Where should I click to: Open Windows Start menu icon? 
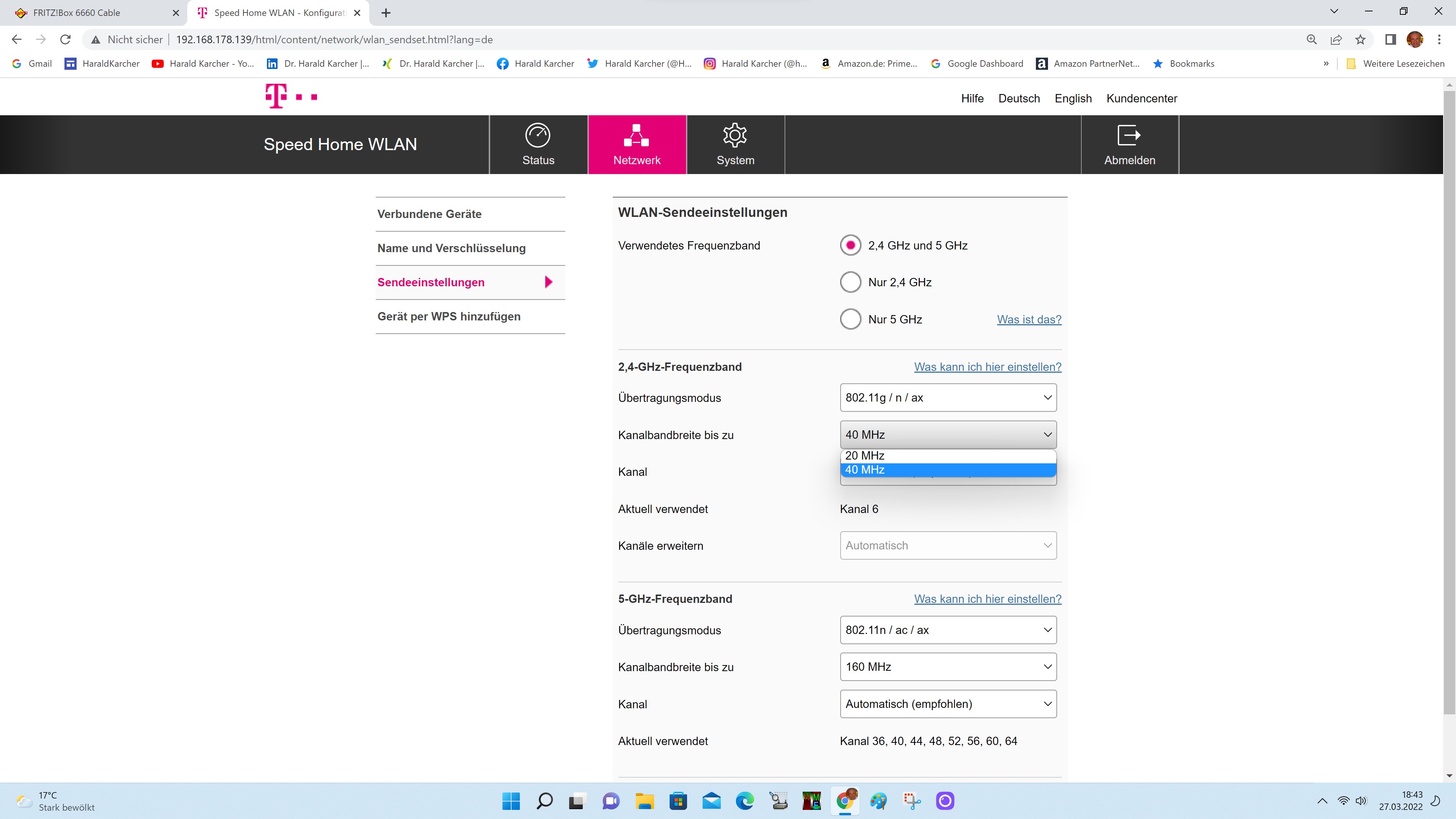(511, 801)
